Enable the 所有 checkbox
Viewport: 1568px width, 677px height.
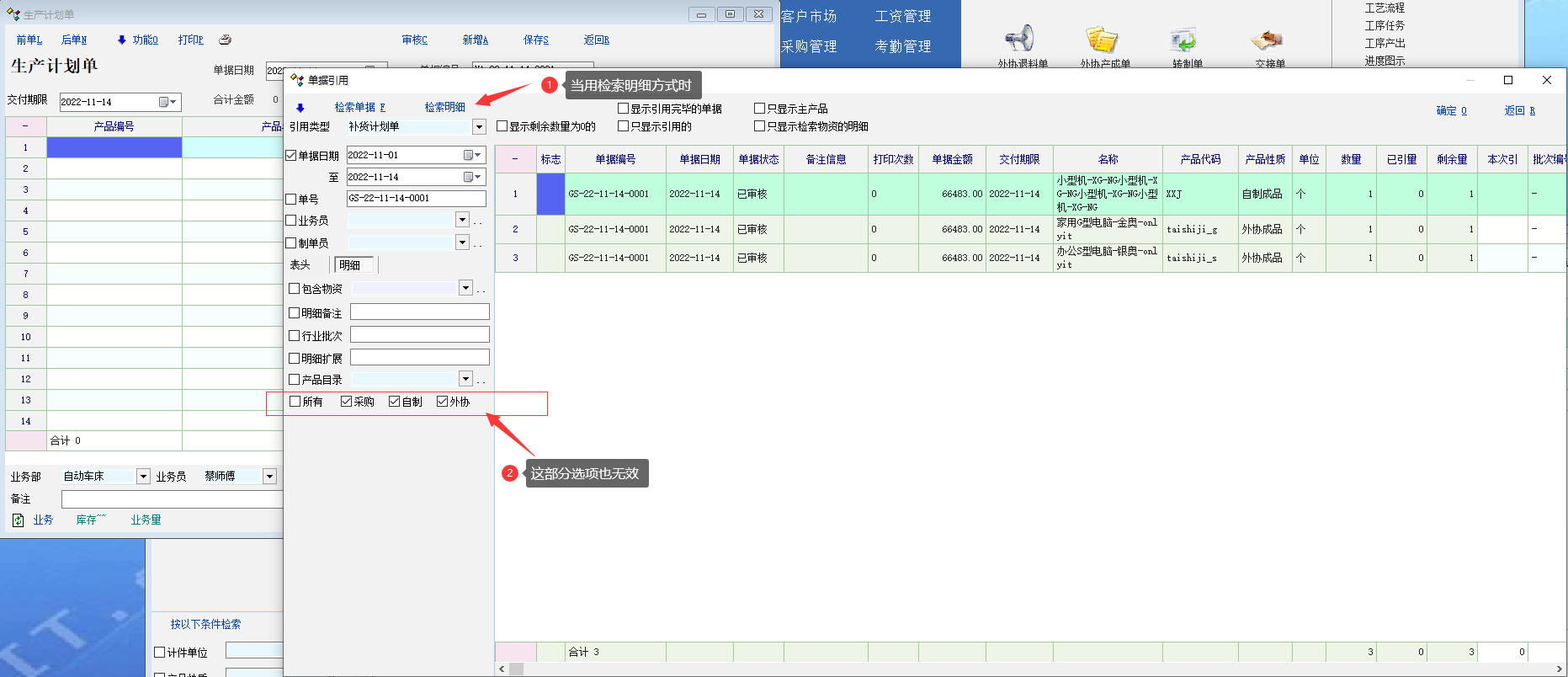(x=295, y=402)
